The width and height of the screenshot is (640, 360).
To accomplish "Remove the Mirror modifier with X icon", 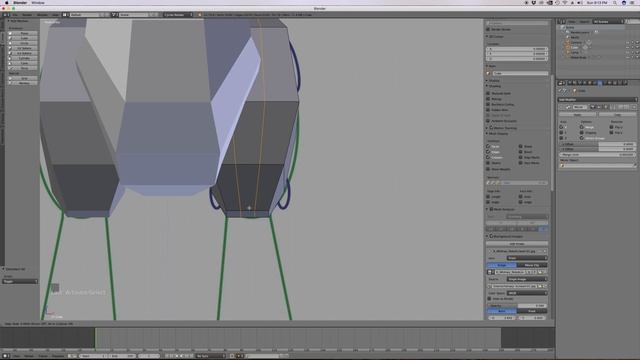I will point(634,107).
